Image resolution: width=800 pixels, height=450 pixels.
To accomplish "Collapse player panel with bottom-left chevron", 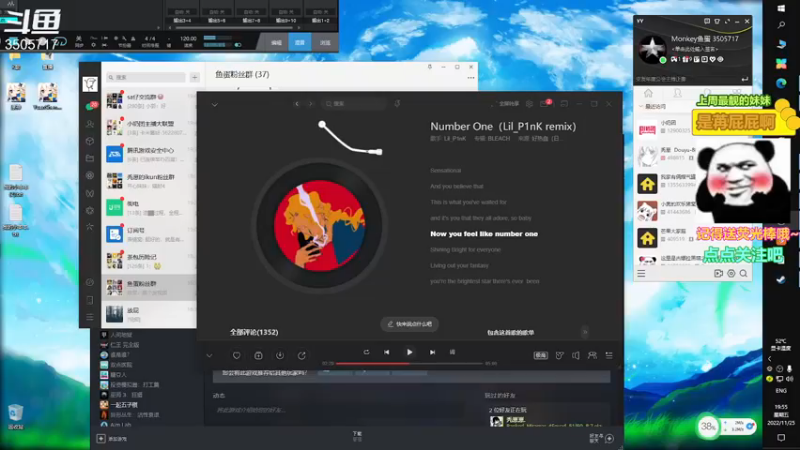I will 209,355.
